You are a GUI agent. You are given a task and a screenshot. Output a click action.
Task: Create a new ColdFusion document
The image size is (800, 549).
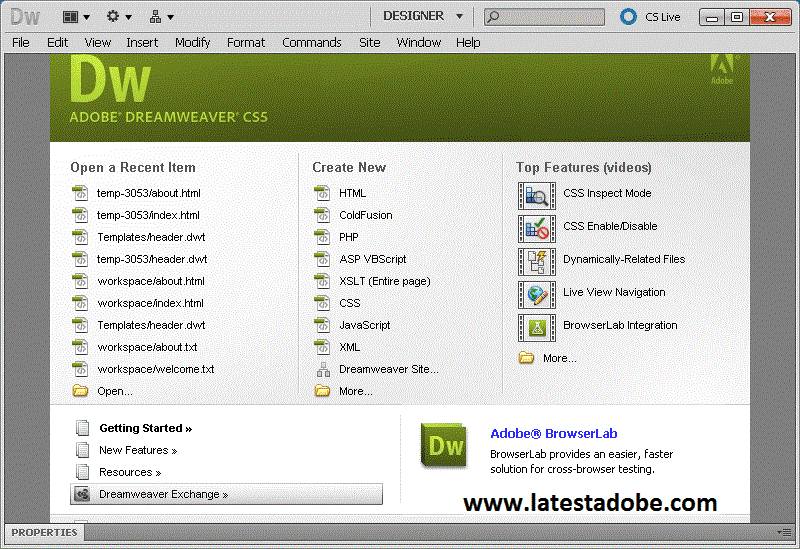click(366, 215)
